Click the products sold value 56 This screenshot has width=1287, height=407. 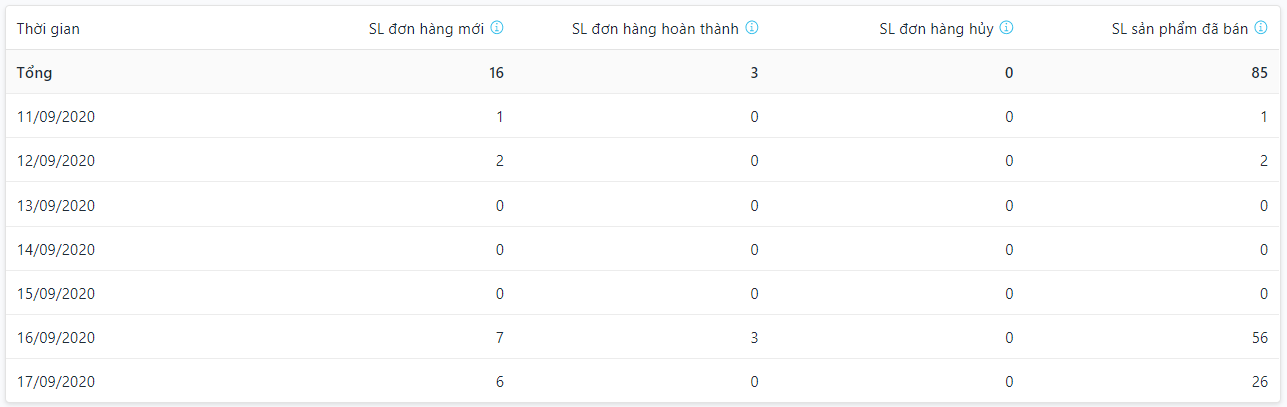pyautogui.click(x=1259, y=338)
